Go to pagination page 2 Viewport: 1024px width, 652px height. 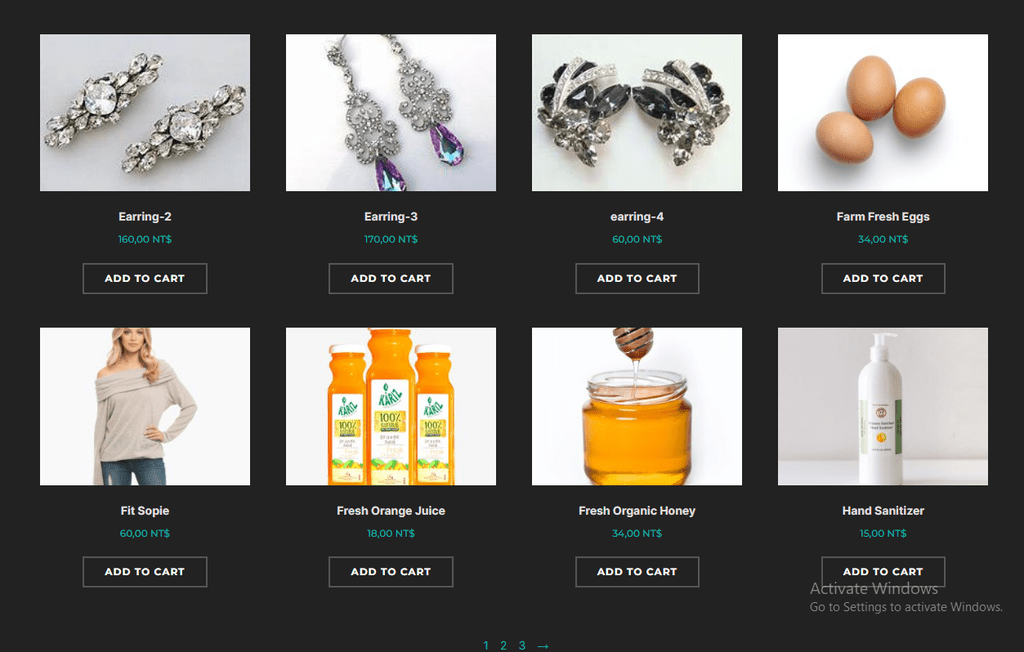point(504,645)
